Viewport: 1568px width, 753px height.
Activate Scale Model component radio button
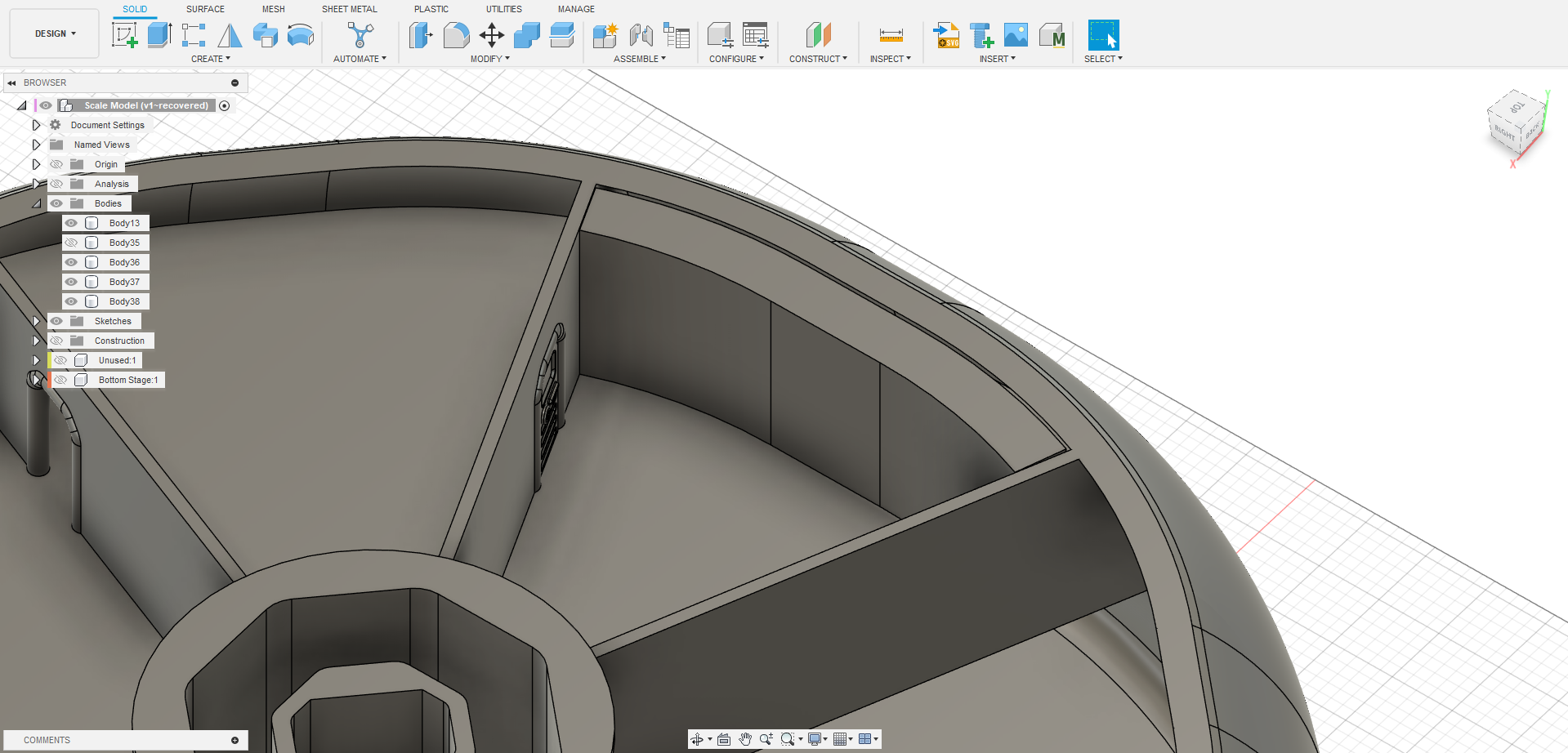[x=225, y=105]
